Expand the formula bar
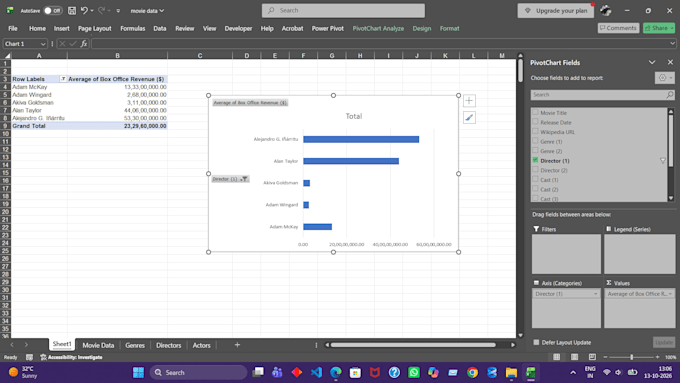This screenshot has width=680, height=383. (672, 43)
